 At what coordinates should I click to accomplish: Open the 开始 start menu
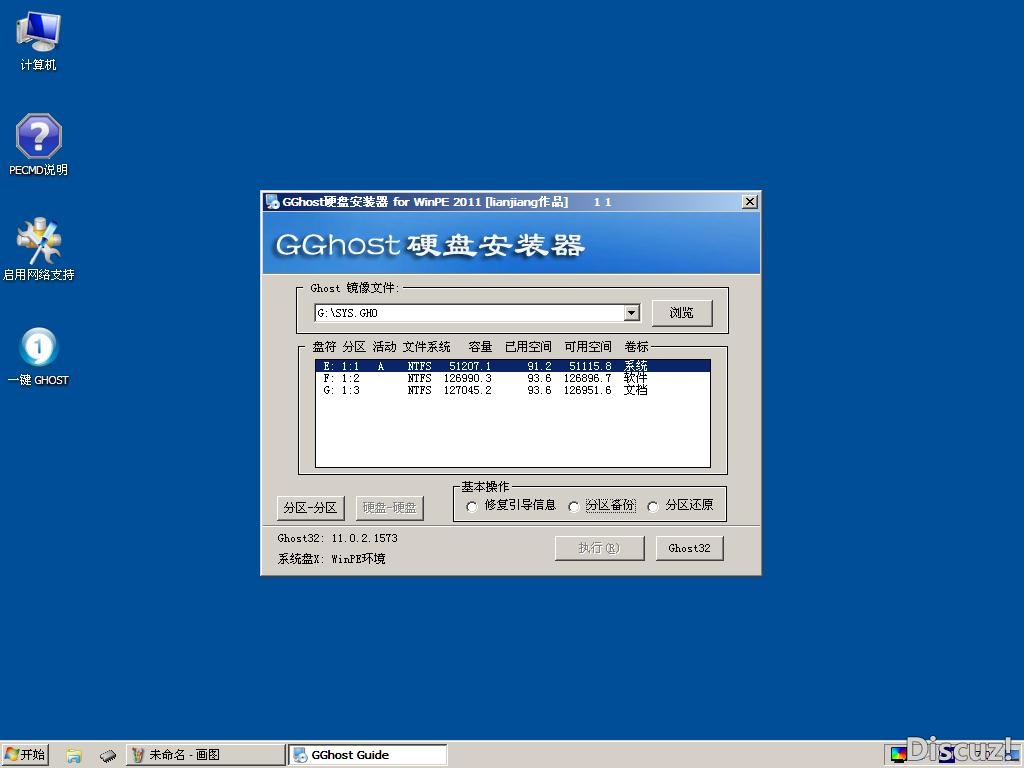25,755
